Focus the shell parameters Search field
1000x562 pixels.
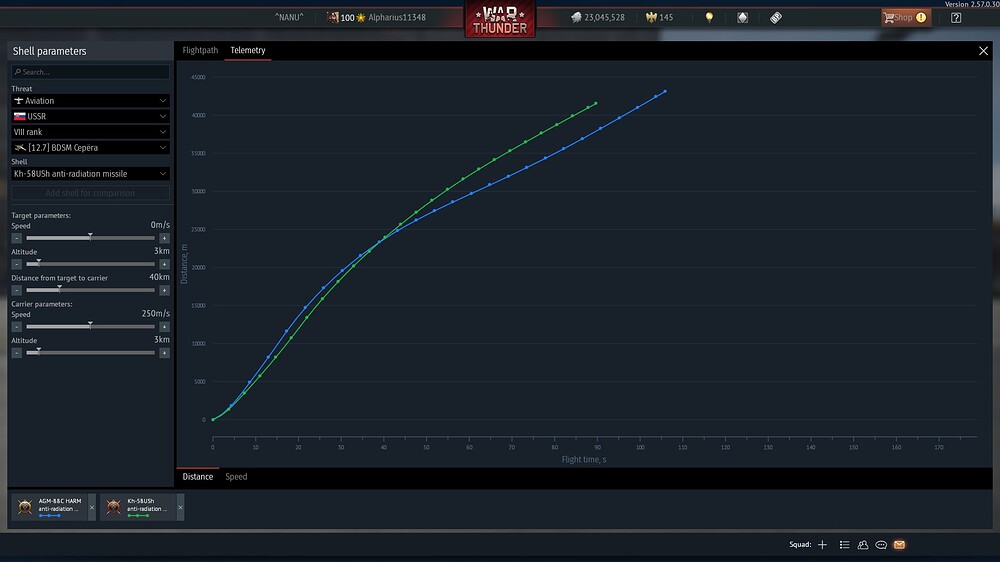[90, 72]
